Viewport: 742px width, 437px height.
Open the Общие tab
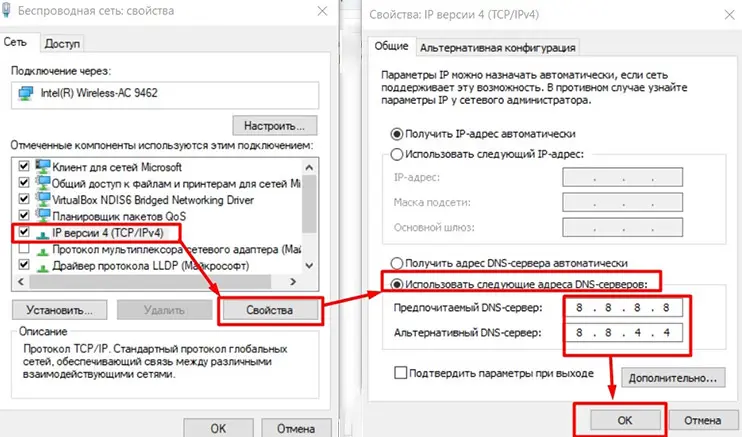(391, 46)
